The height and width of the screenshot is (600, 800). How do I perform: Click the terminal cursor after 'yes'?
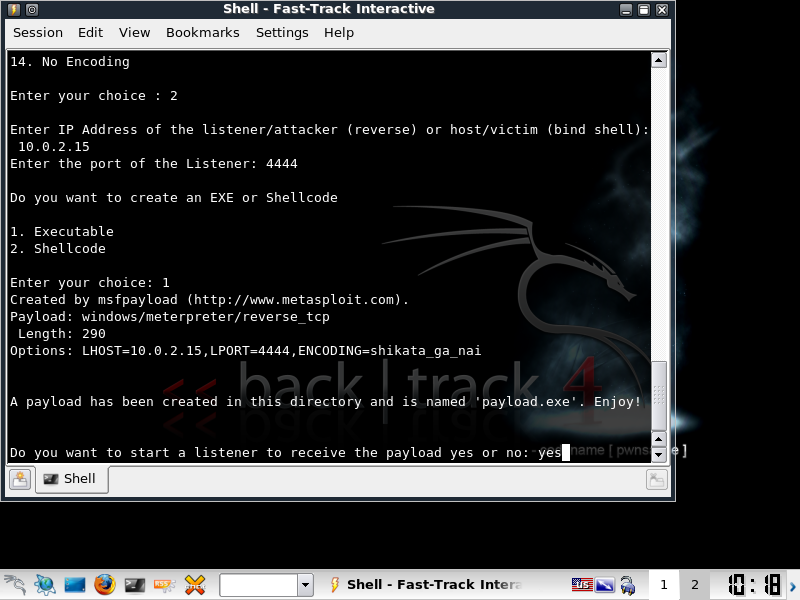[x=566, y=453]
